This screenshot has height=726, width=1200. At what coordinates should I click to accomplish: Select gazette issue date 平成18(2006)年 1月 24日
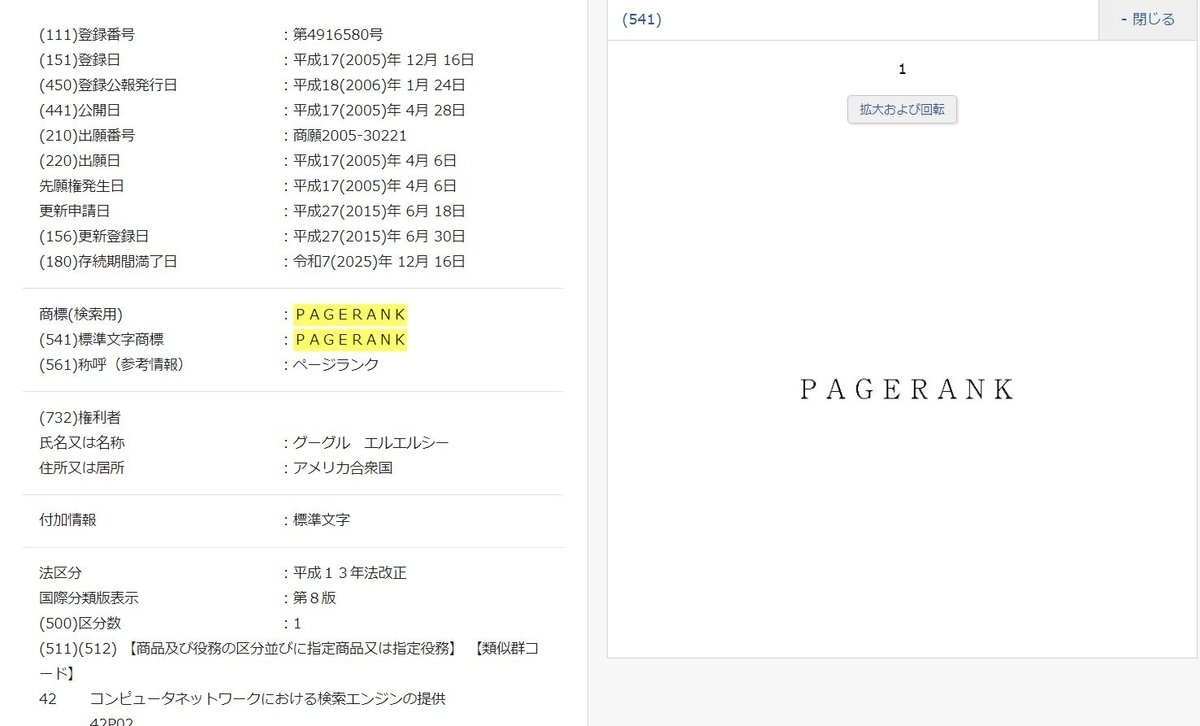click(x=379, y=85)
